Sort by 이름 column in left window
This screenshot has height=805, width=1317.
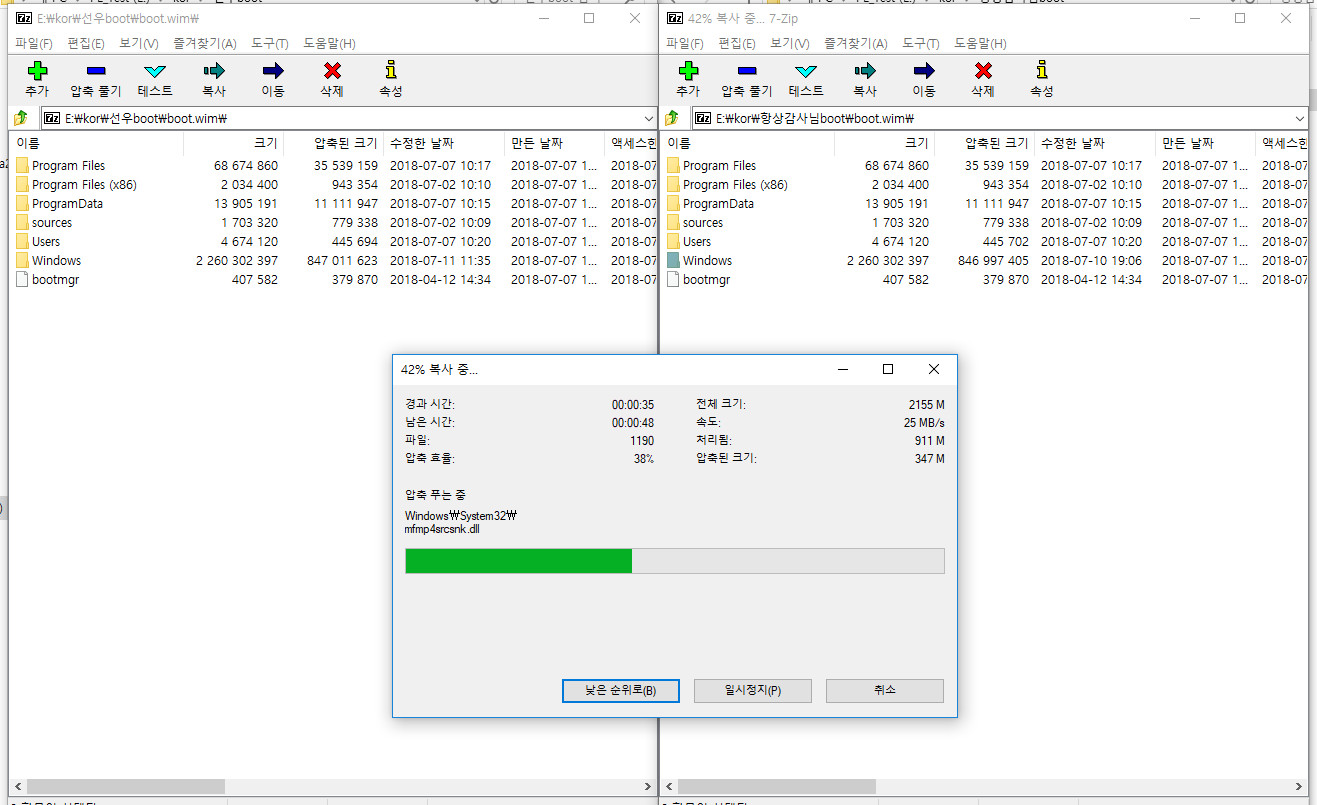pyautogui.click(x=96, y=144)
